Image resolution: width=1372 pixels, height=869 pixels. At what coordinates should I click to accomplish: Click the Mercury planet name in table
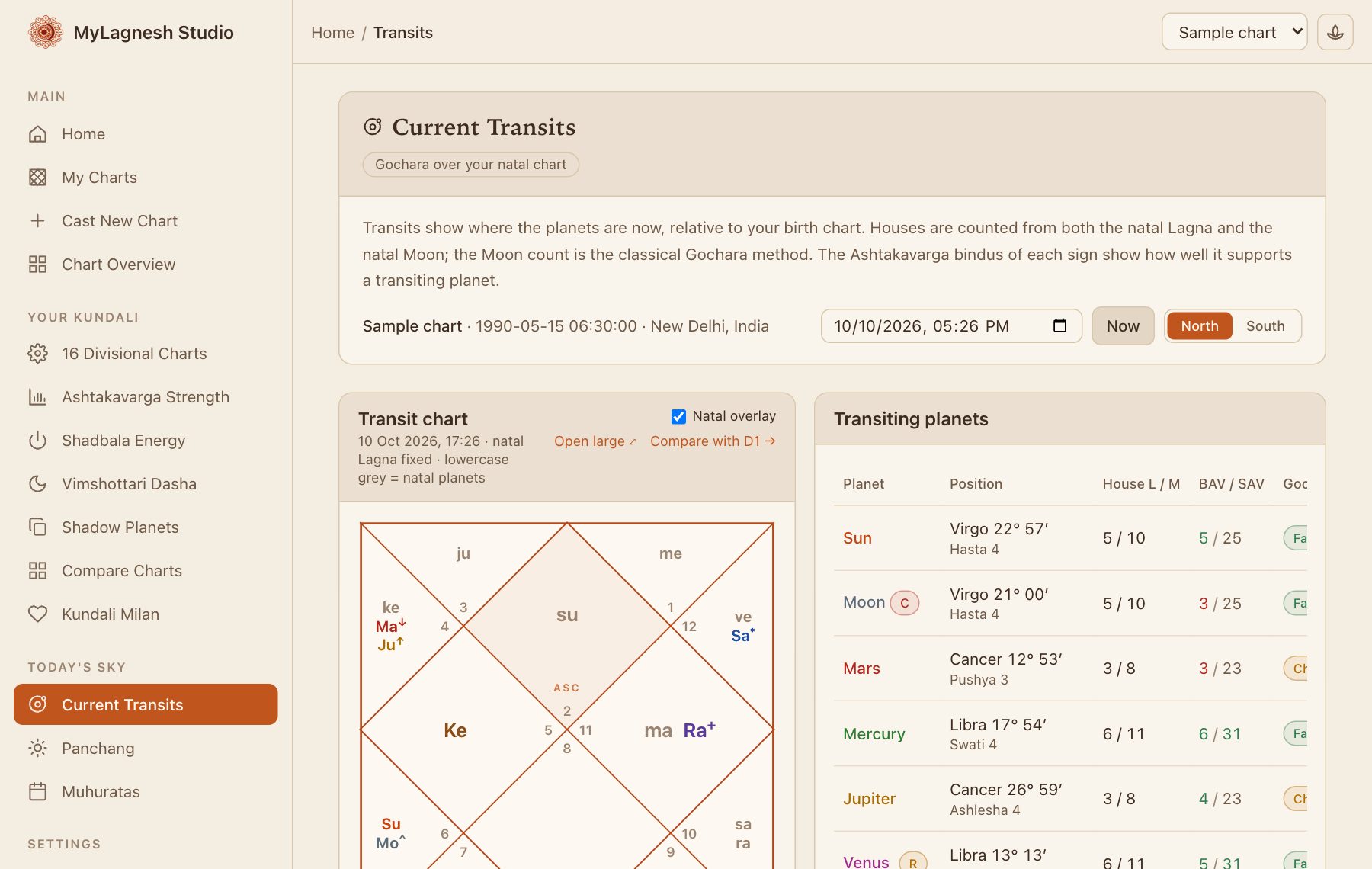pos(874,734)
